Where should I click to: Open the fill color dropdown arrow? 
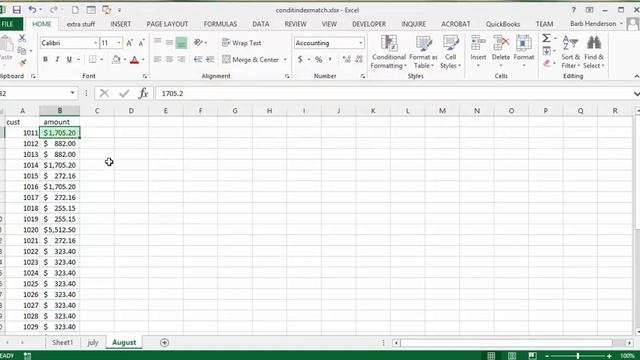[x=124, y=60]
